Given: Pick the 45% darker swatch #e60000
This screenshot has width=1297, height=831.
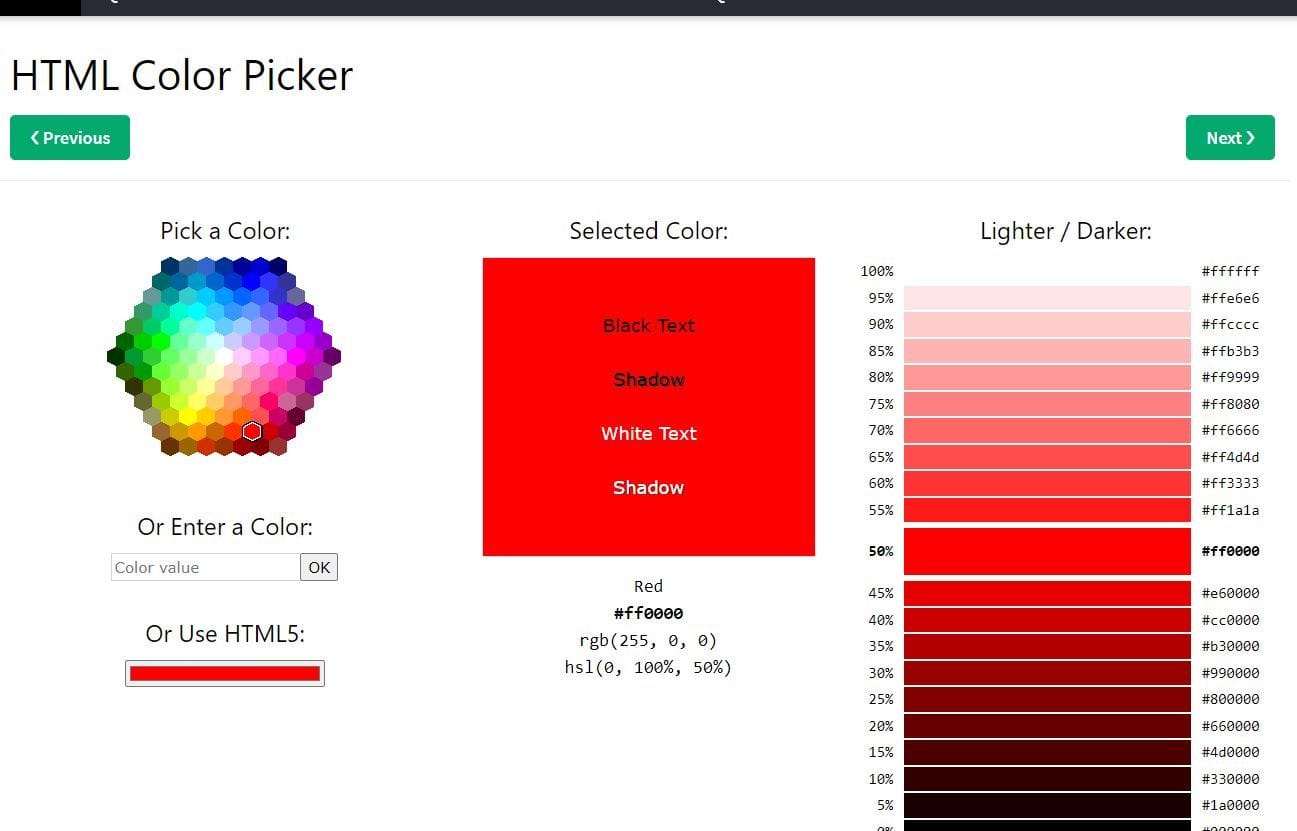Looking at the screenshot, I should point(1047,593).
